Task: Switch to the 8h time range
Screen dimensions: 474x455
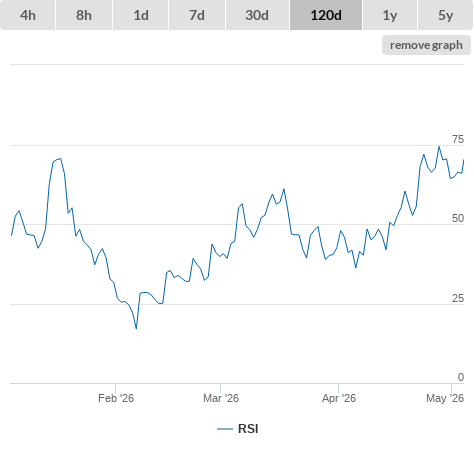Action: point(84,15)
